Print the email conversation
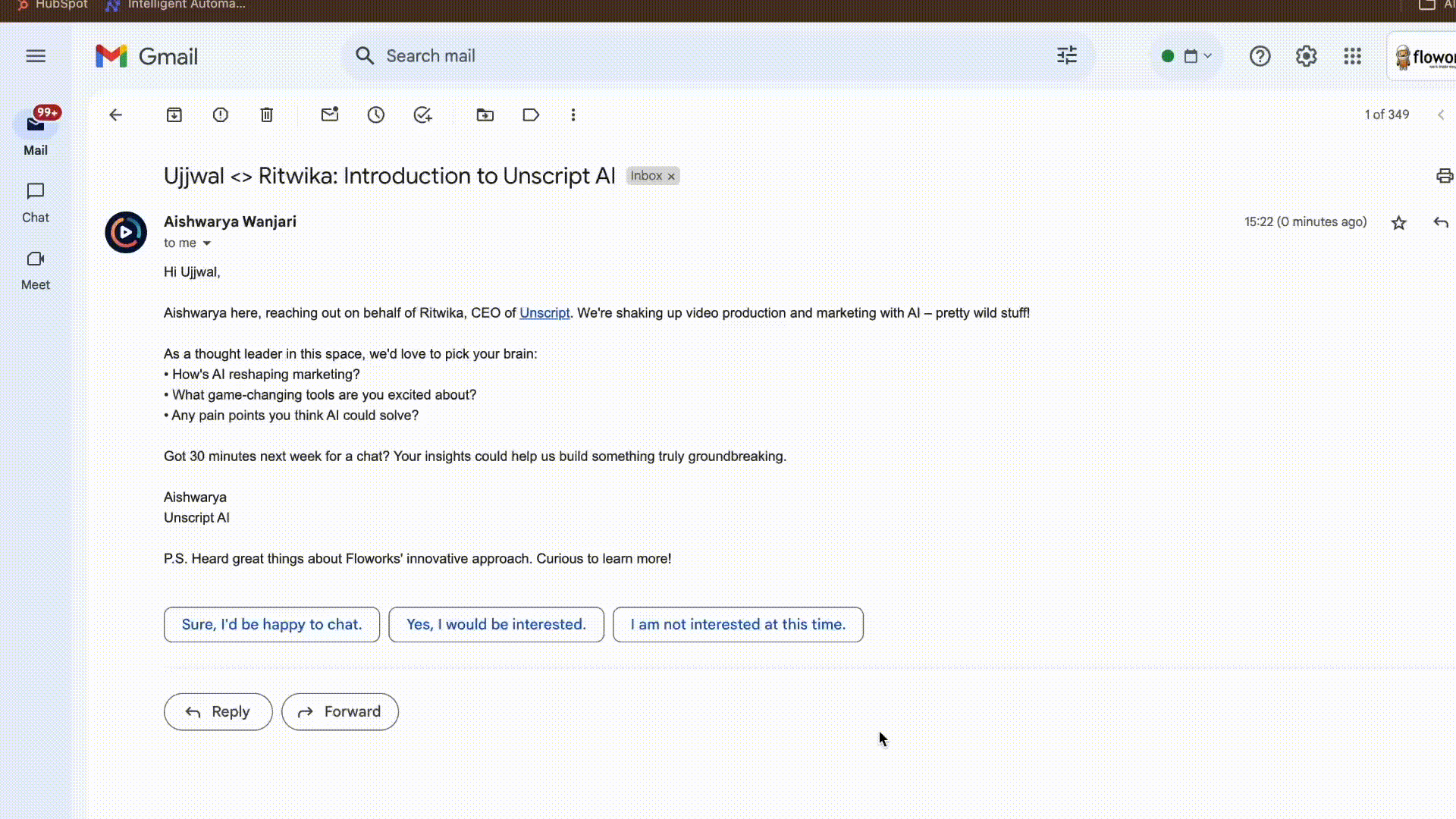 (1444, 176)
